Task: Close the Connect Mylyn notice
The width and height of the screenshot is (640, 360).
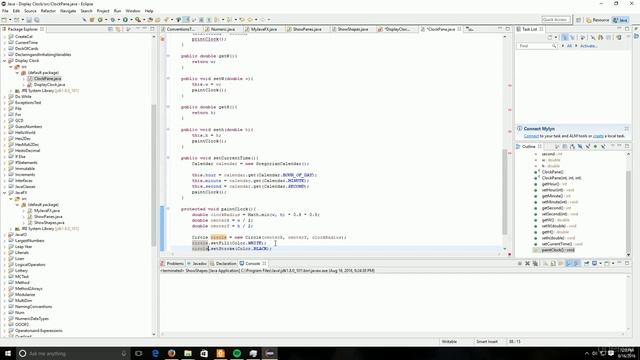Action: pyautogui.click(x=627, y=129)
